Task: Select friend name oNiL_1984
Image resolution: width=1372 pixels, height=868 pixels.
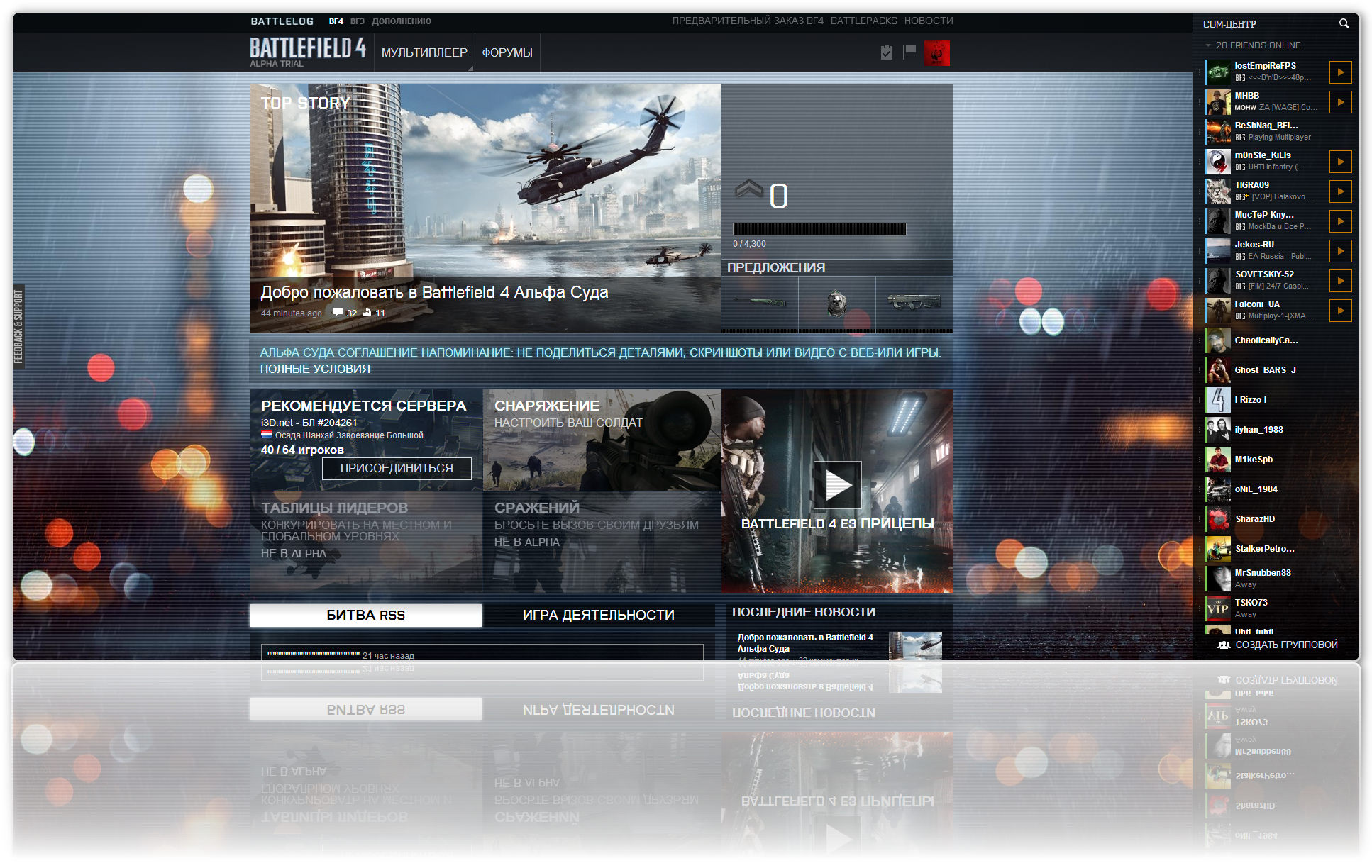Action: (1256, 489)
